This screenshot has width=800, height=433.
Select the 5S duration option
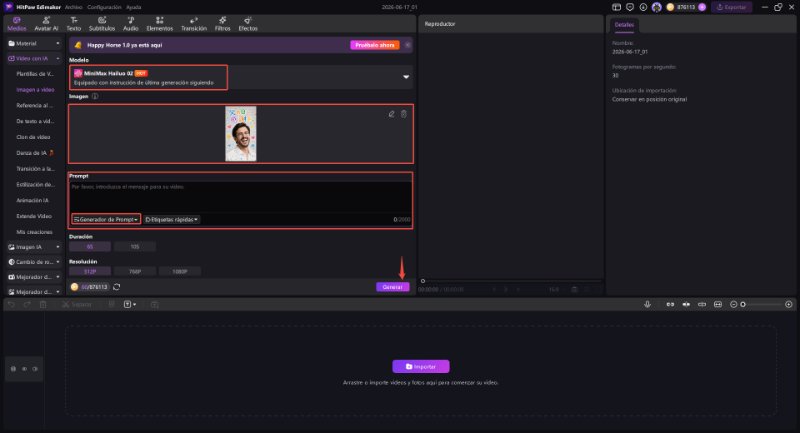tap(90, 247)
